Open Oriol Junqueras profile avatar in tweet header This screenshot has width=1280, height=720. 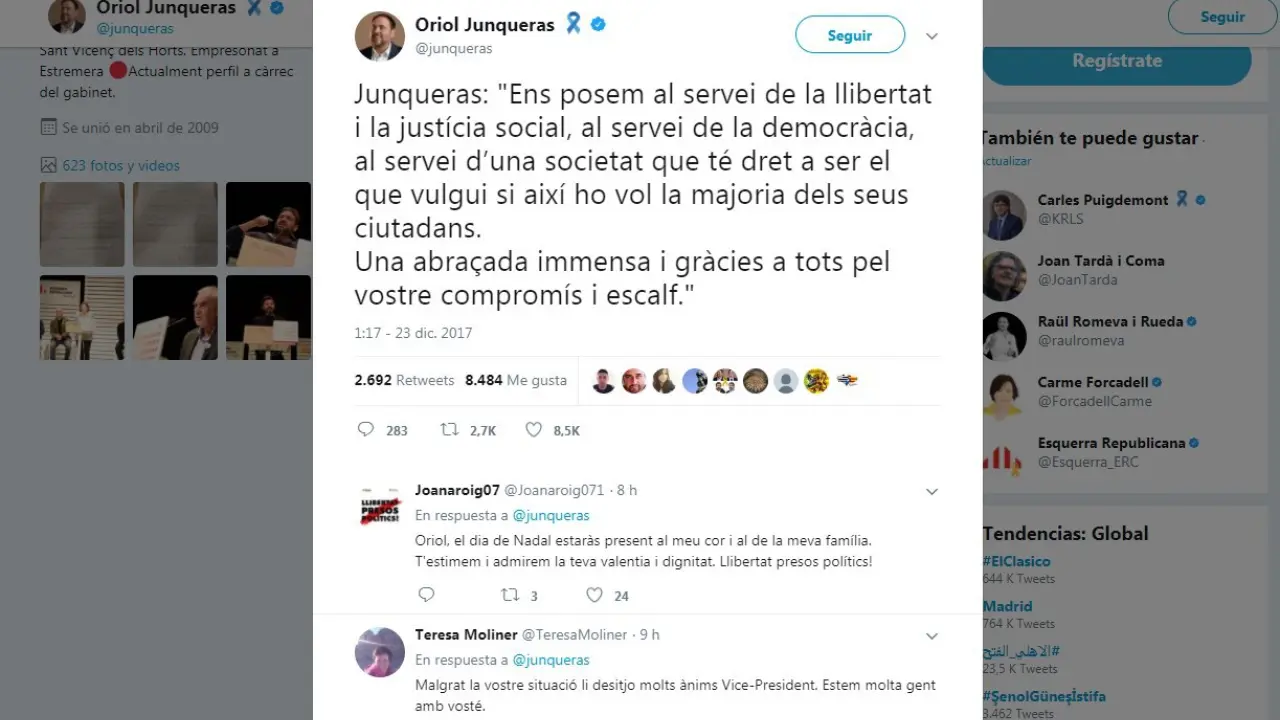point(380,36)
